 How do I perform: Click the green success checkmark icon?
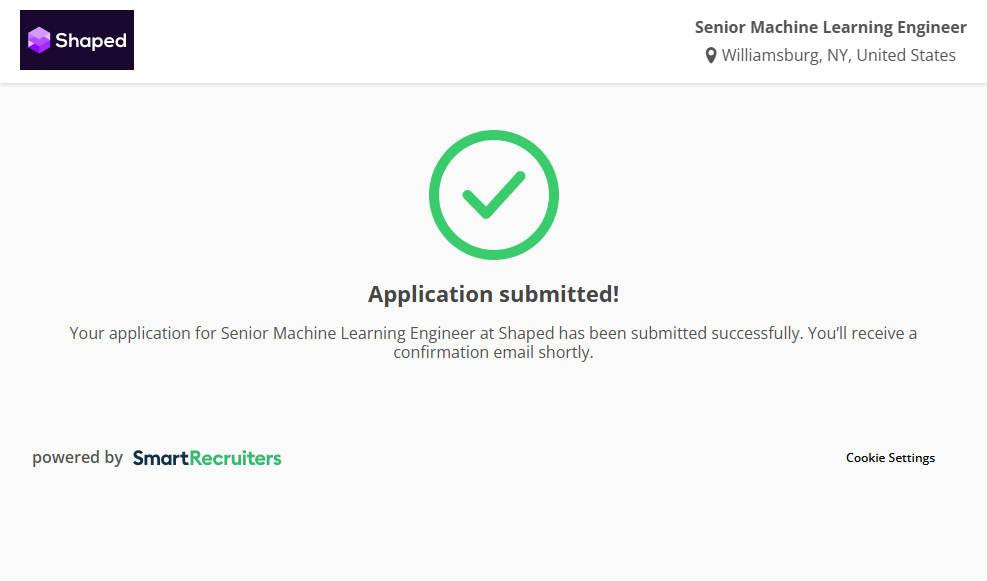pyautogui.click(x=493, y=195)
